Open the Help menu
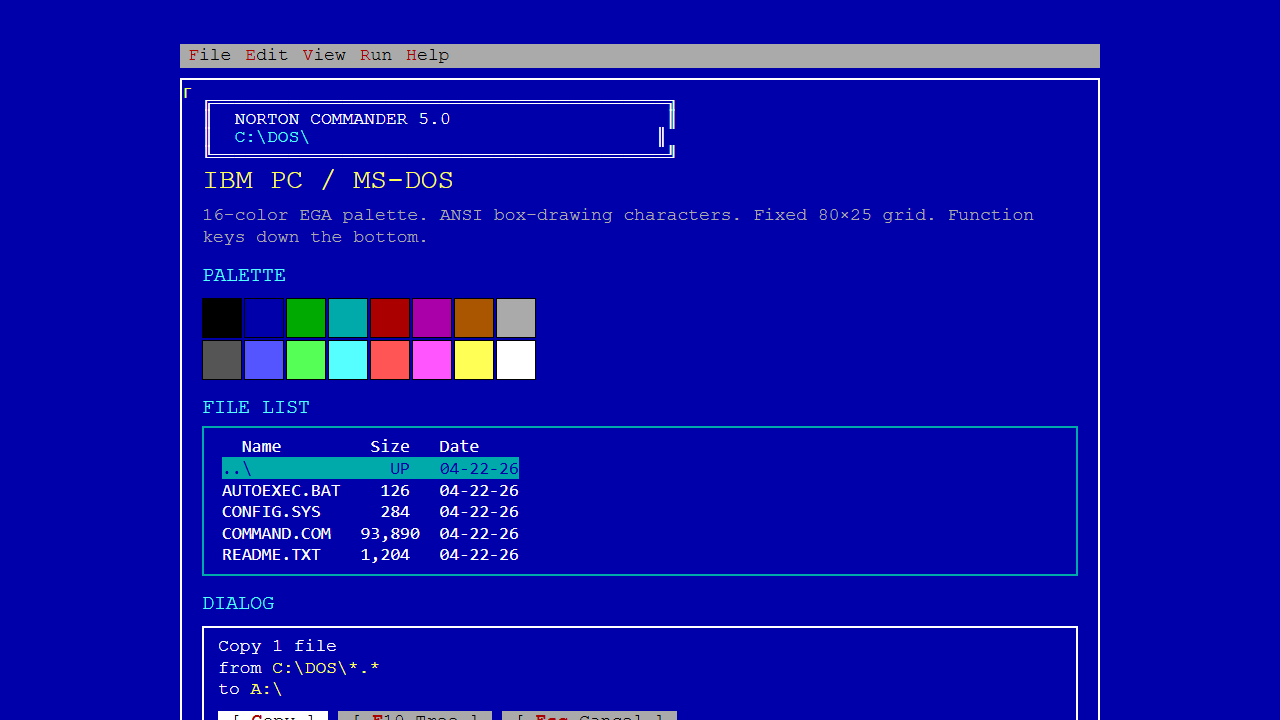 (428, 56)
